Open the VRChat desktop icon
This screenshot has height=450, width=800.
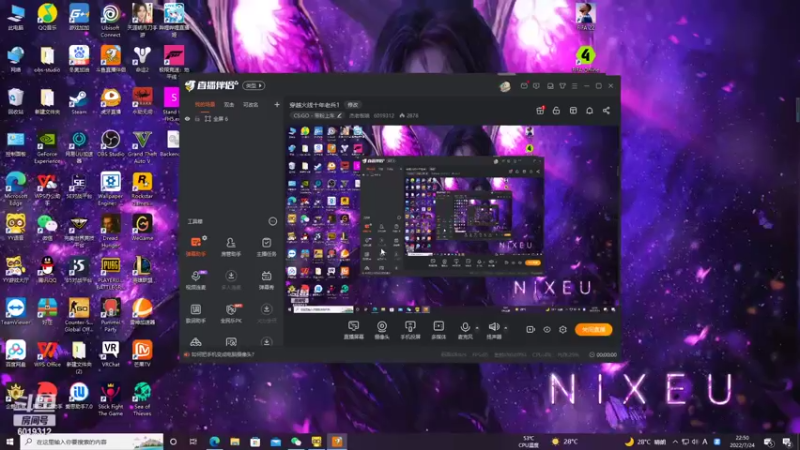[110, 354]
